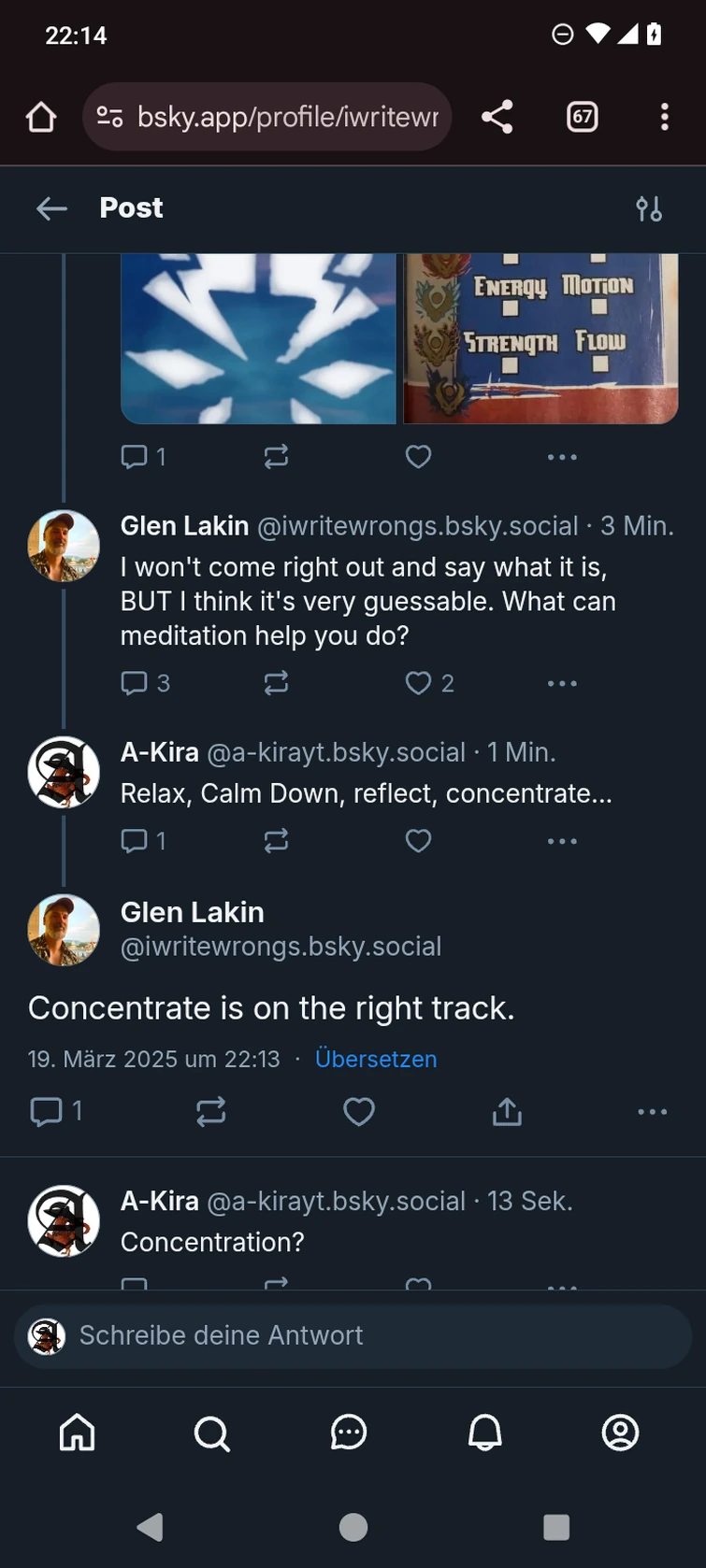Open browser three-dot overflow menu

pos(664,118)
